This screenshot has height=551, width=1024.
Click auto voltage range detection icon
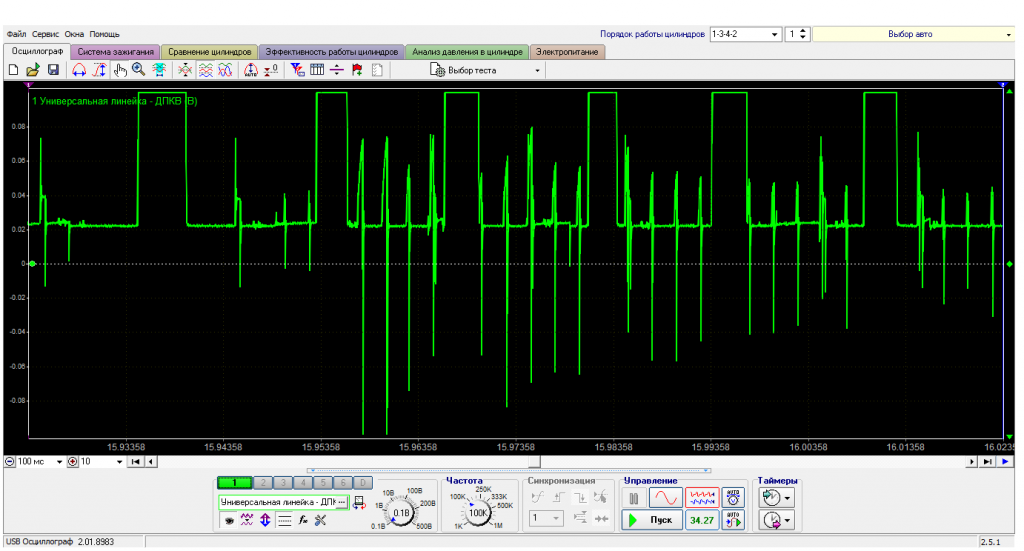[733, 497]
